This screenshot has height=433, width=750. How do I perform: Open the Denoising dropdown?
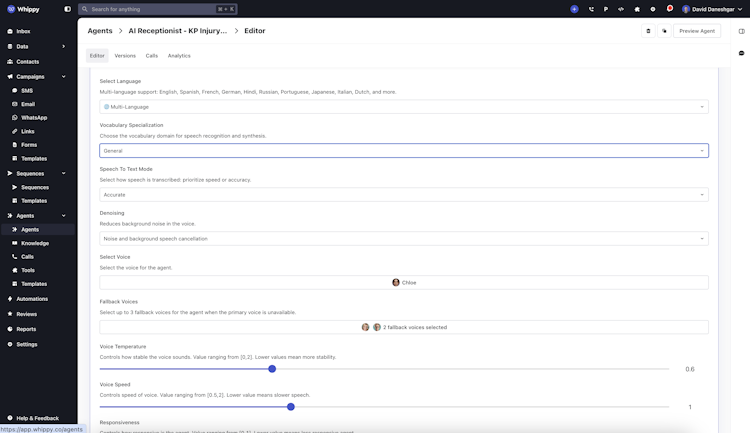point(404,239)
